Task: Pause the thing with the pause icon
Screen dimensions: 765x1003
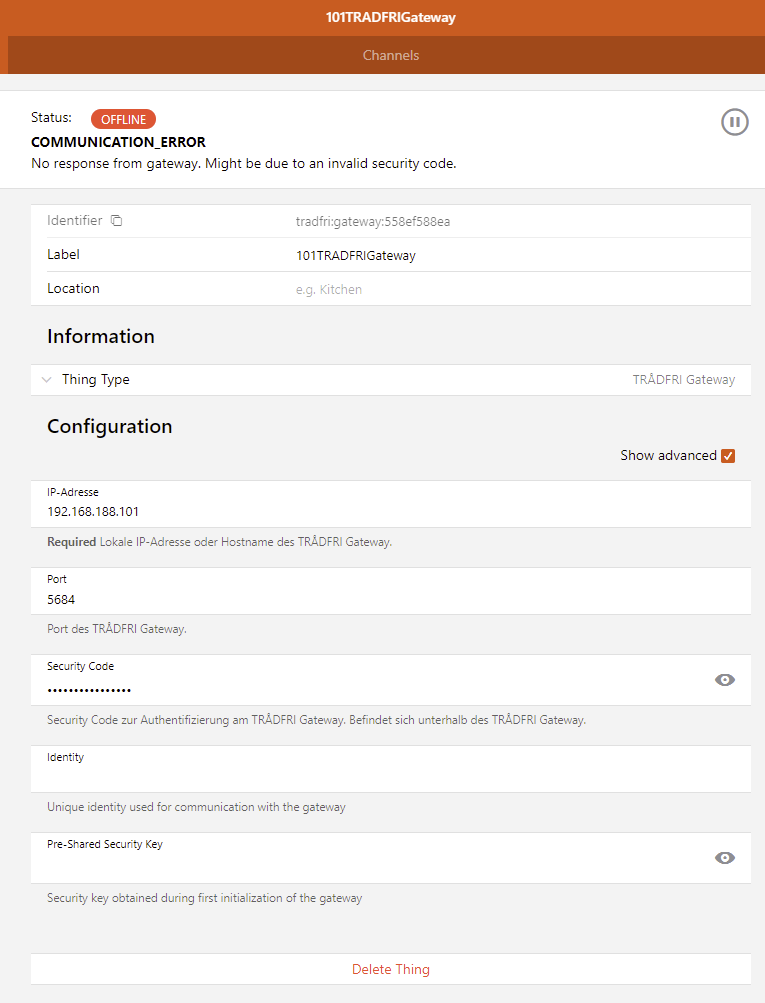Action: (734, 122)
